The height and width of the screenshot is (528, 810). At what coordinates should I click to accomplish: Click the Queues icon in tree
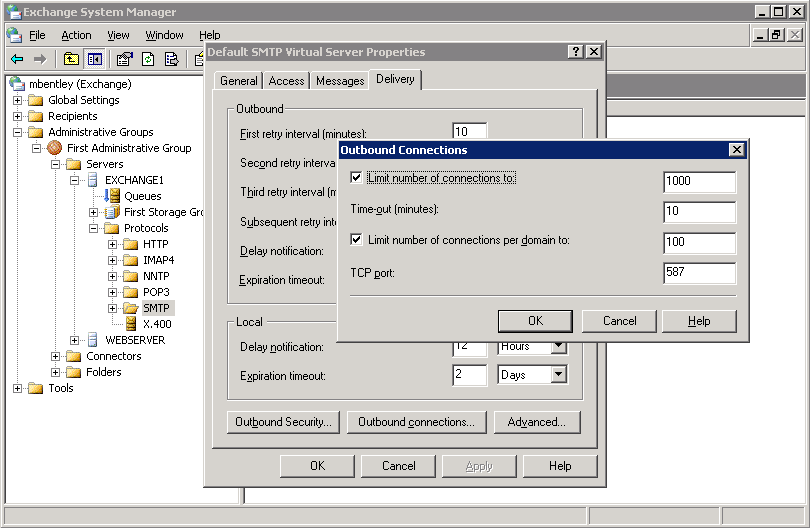click(112, 196)
